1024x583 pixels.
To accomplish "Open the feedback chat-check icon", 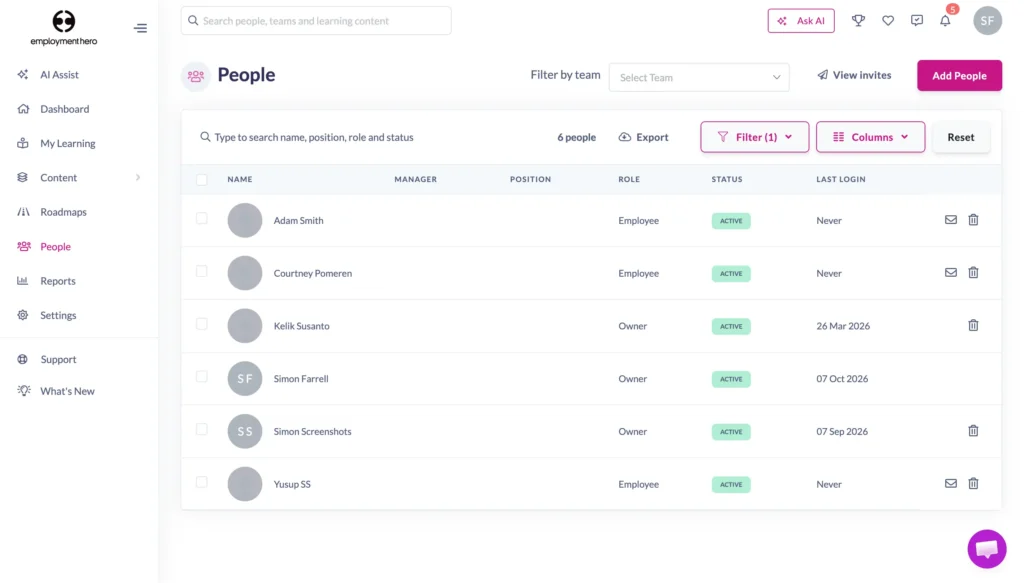I will pos(917,21).
